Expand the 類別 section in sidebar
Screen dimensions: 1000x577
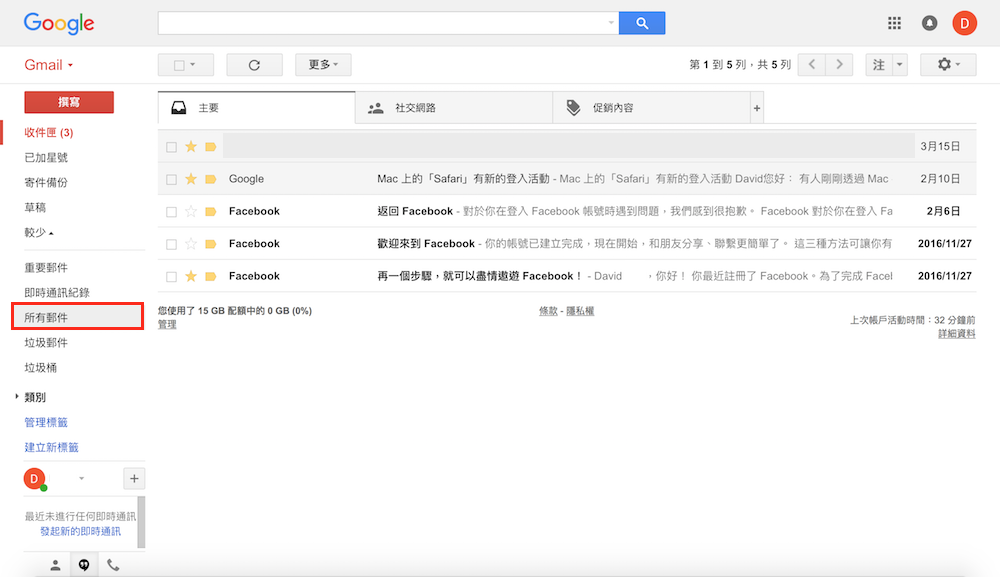pos(17,397)
